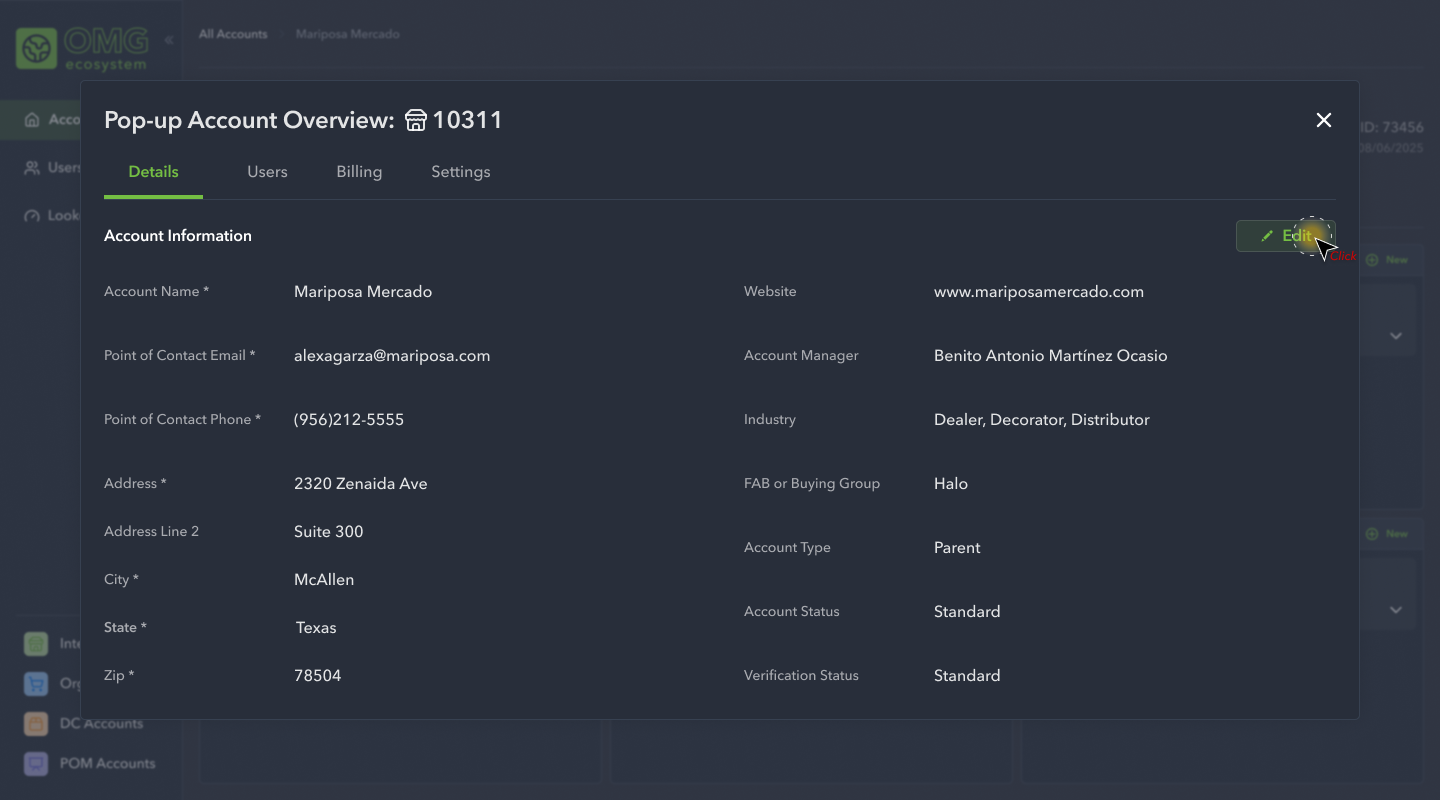Collapse the sidebar with the double-chevron icon
Viewport: 1440px width, 800px height.
pos(169,40)
